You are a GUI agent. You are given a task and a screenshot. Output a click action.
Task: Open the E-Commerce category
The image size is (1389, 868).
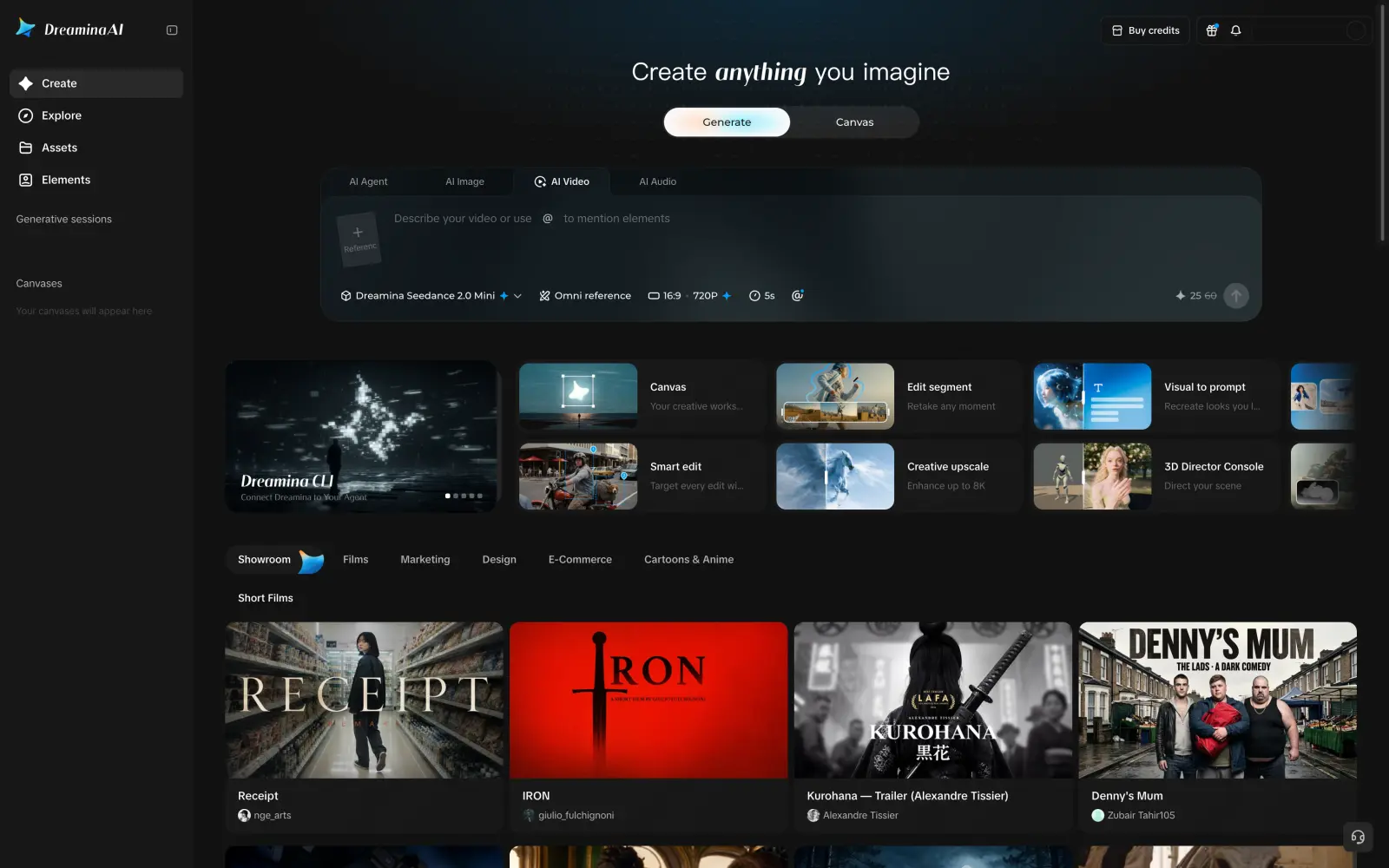click(x=580, y=560)
